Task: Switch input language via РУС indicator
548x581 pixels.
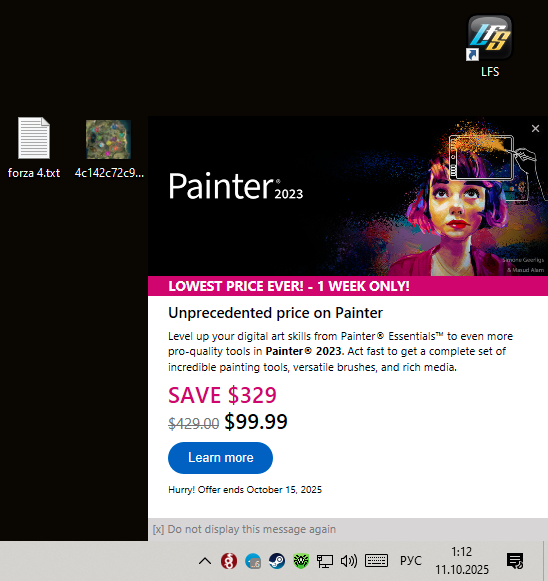Action: point(411,561)
